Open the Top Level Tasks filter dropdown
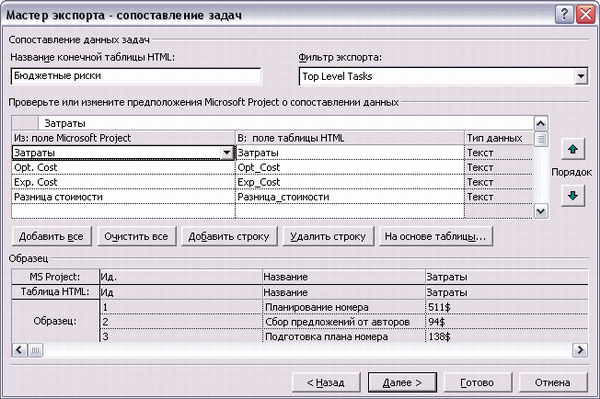The height and width of the screenshot is (399, 600). (581, 76)
